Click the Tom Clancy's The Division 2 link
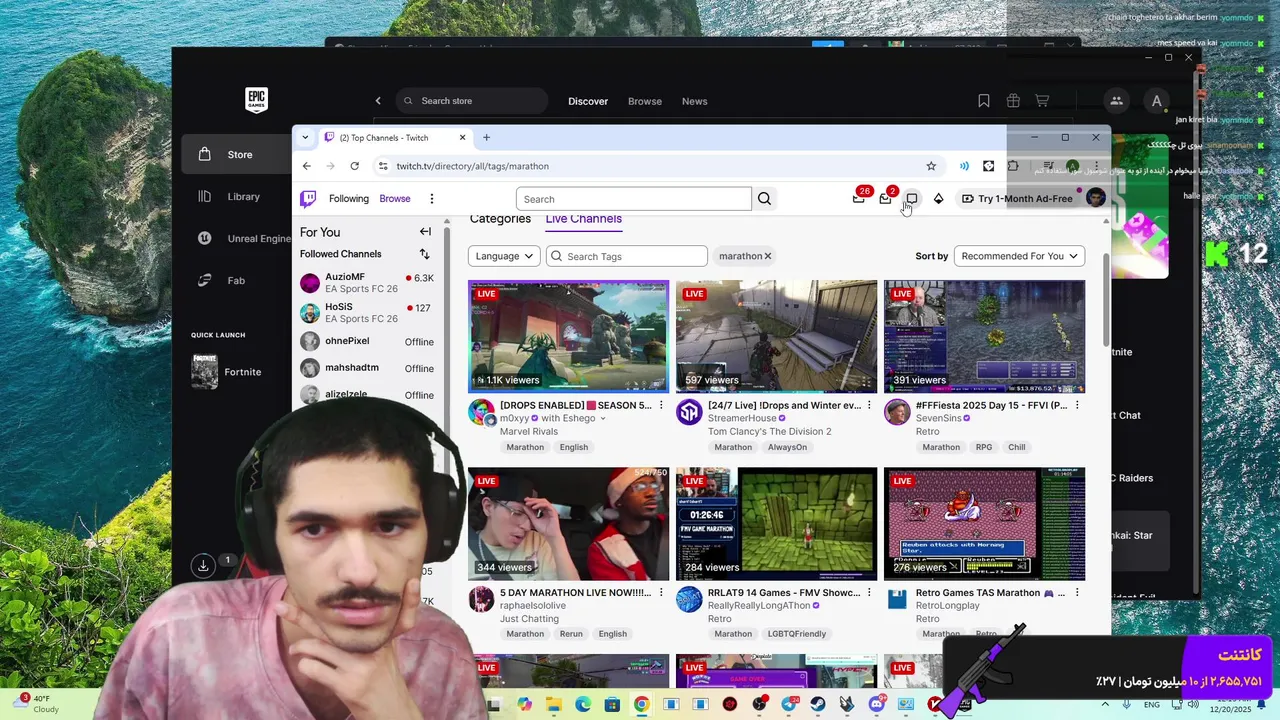Screen dimensions: 1280x720 pos(769,432)
